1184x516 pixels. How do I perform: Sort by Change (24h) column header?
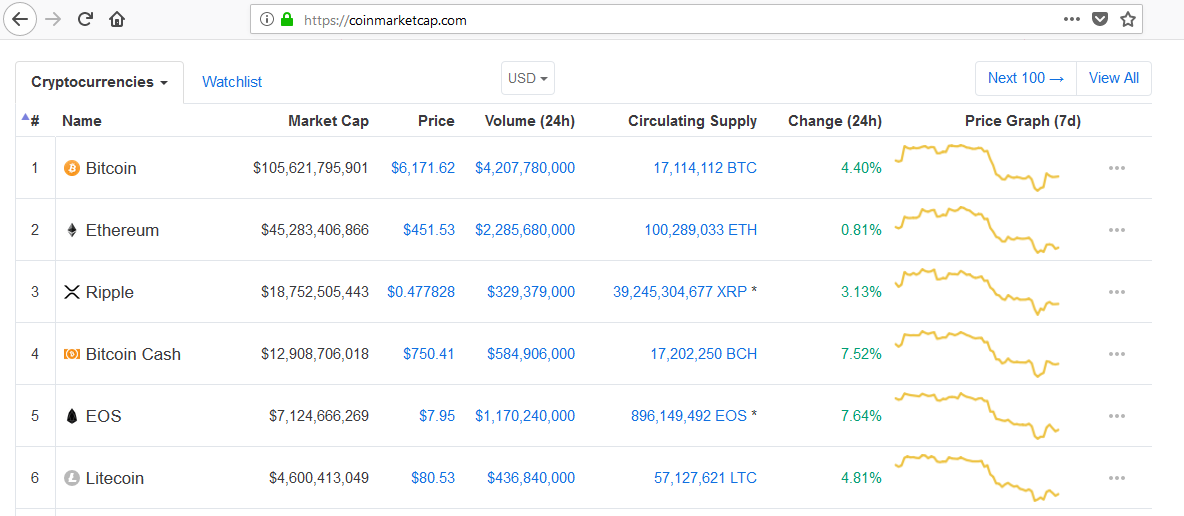(834, 121)
